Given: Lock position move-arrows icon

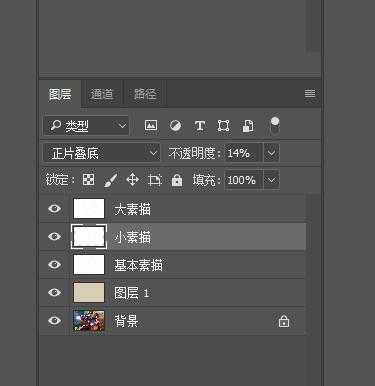Looking at the screenshot, I should 132,180.
